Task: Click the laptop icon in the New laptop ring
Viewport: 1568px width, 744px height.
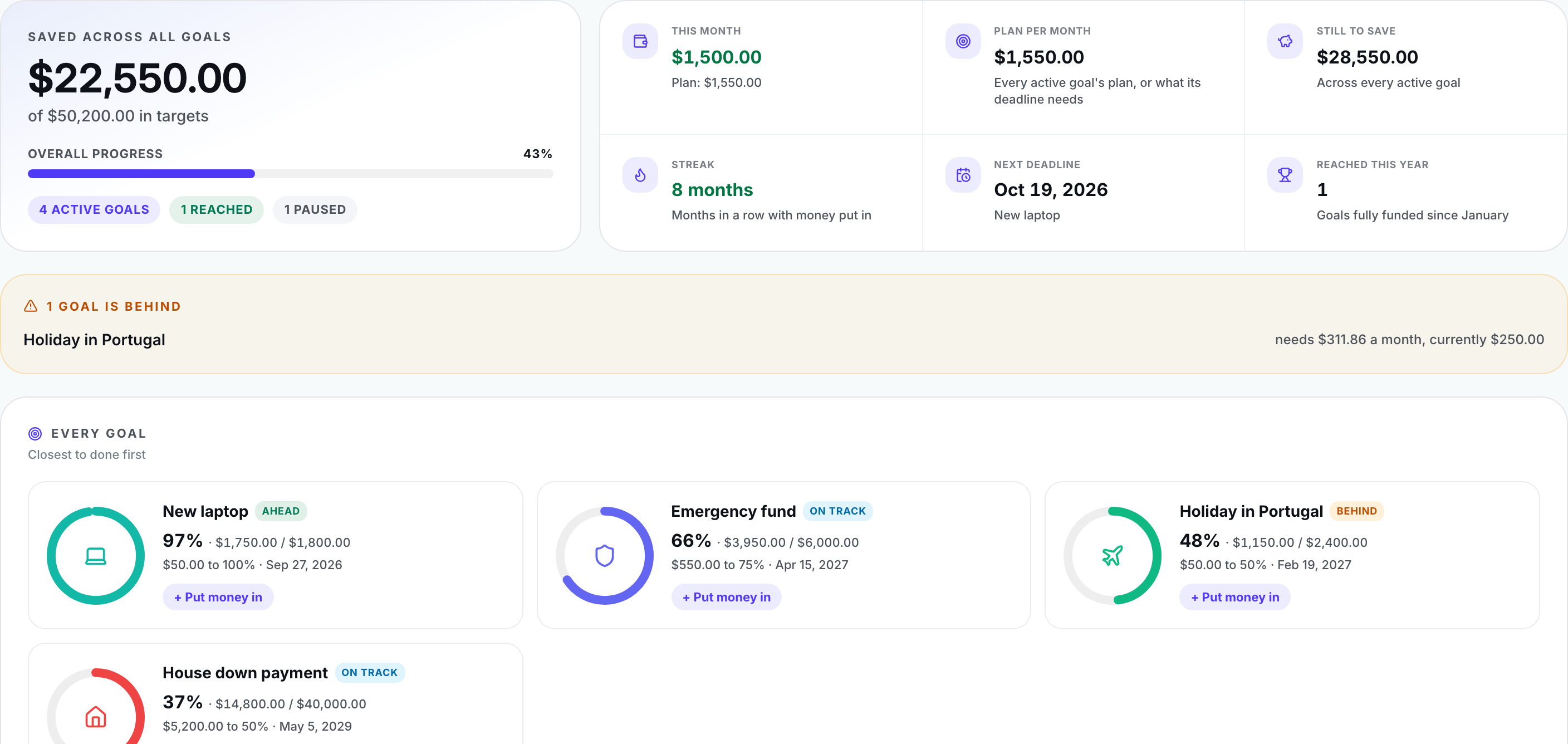Action: click(96, 556)
